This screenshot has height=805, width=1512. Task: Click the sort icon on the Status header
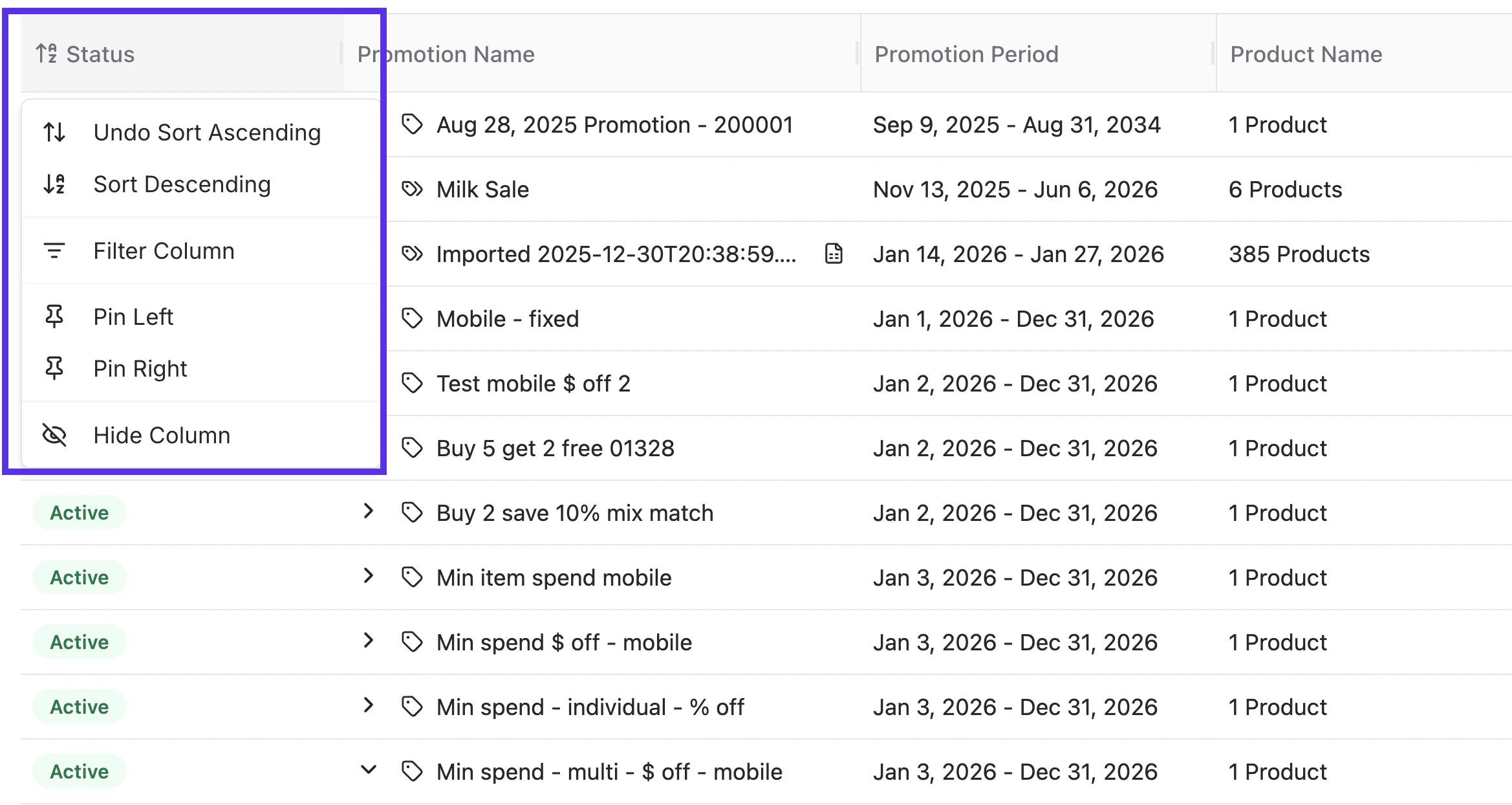[x=47, y=53]
